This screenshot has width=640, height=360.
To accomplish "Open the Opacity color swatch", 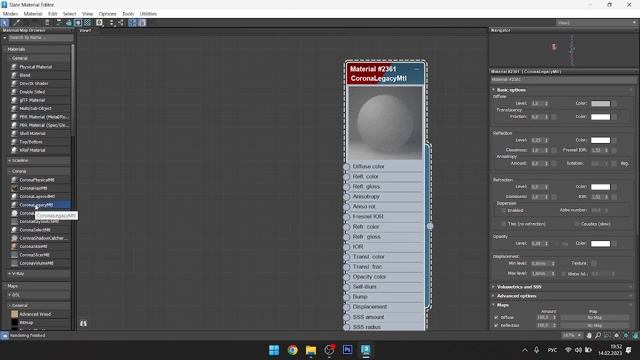I will [x=600, y=244].
